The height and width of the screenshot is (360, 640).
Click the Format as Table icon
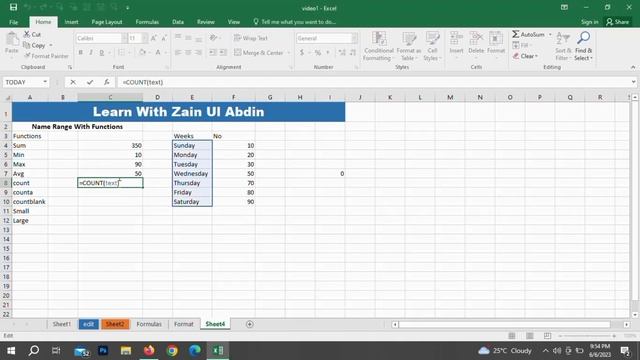409,38
